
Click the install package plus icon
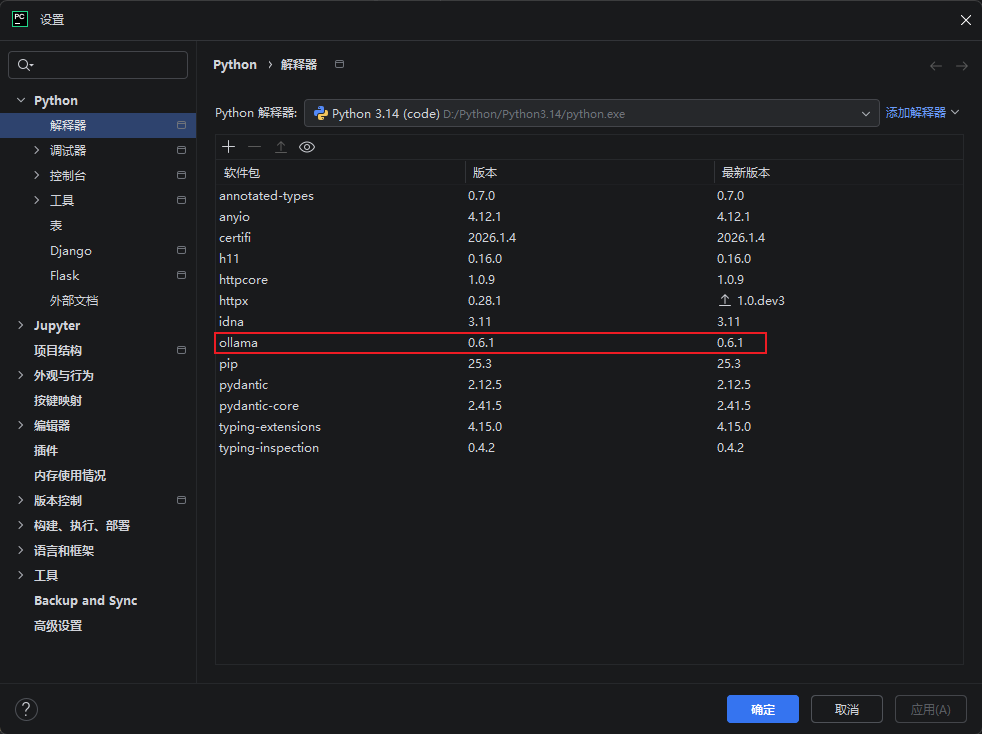coord(229,147)
